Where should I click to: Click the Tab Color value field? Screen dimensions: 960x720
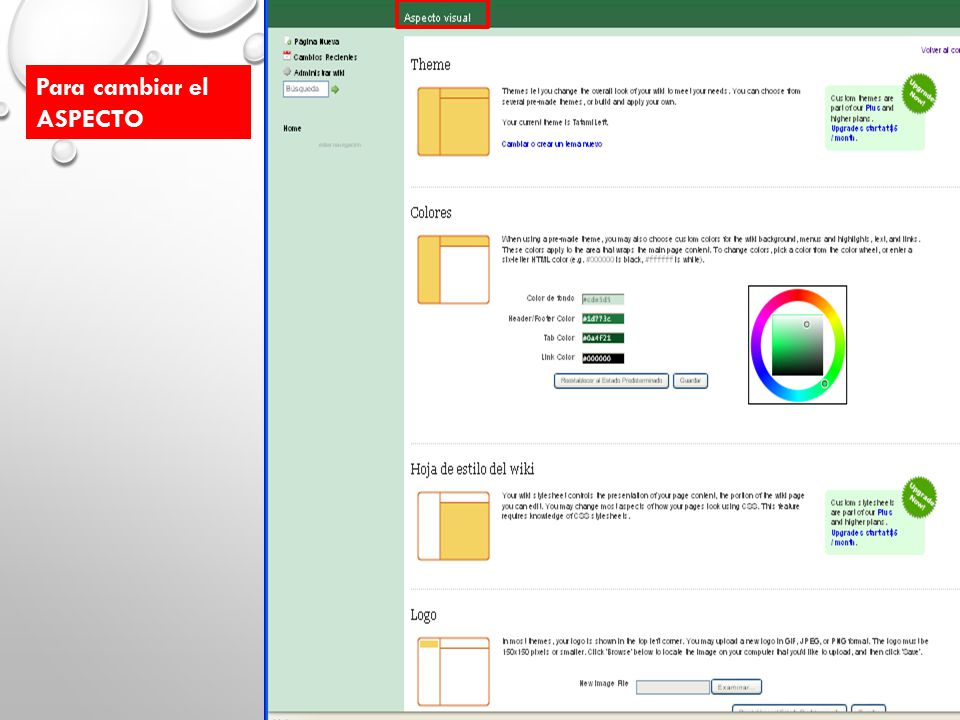click(x=602, y=338)
